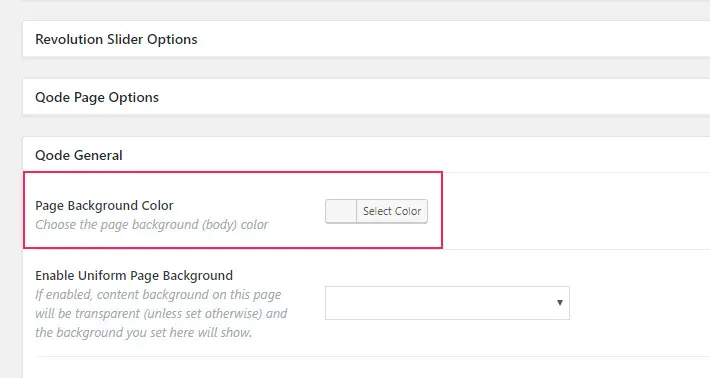
Task: Click 'Choose the page background (body) color' description
Action: click(152, 225)
